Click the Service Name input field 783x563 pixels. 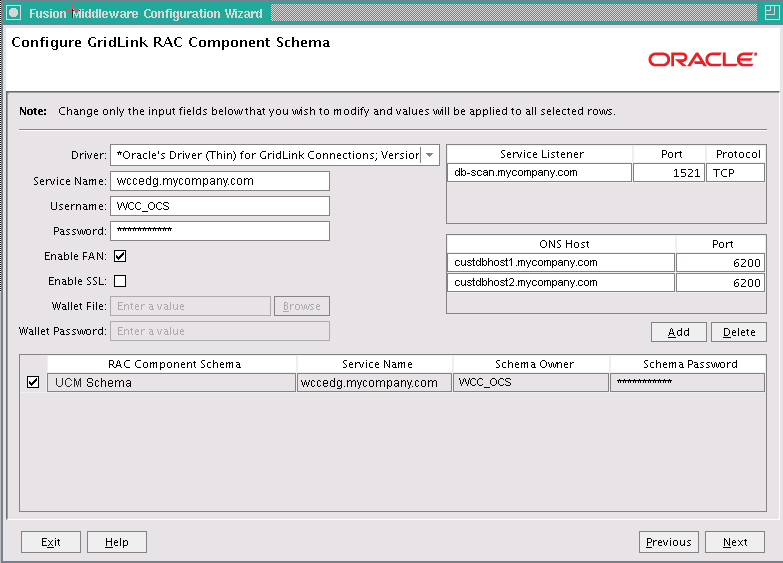[x=220, y=181]
